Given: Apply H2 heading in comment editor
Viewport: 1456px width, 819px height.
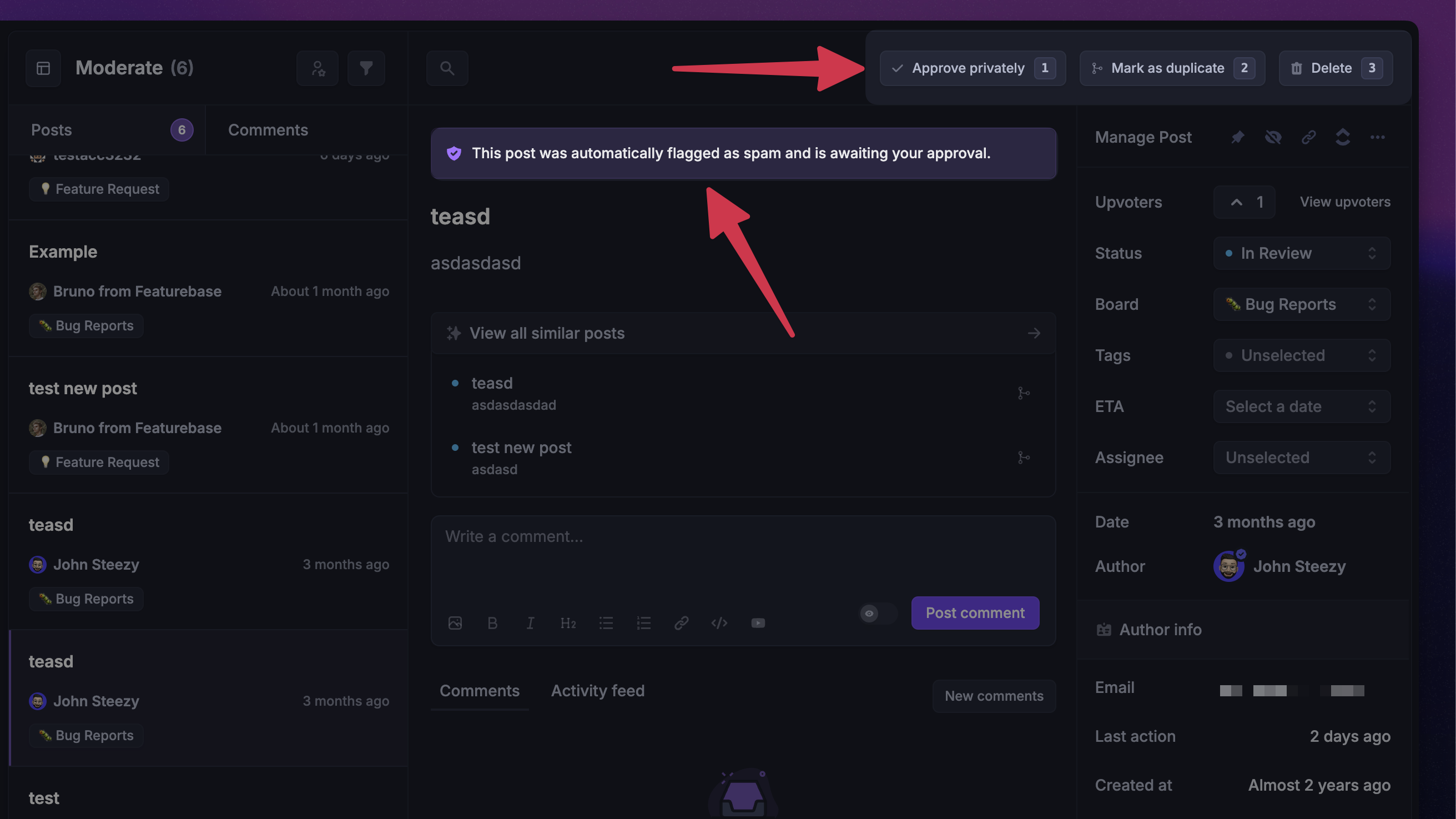Looking at the screenshot, I should [568, 623].
